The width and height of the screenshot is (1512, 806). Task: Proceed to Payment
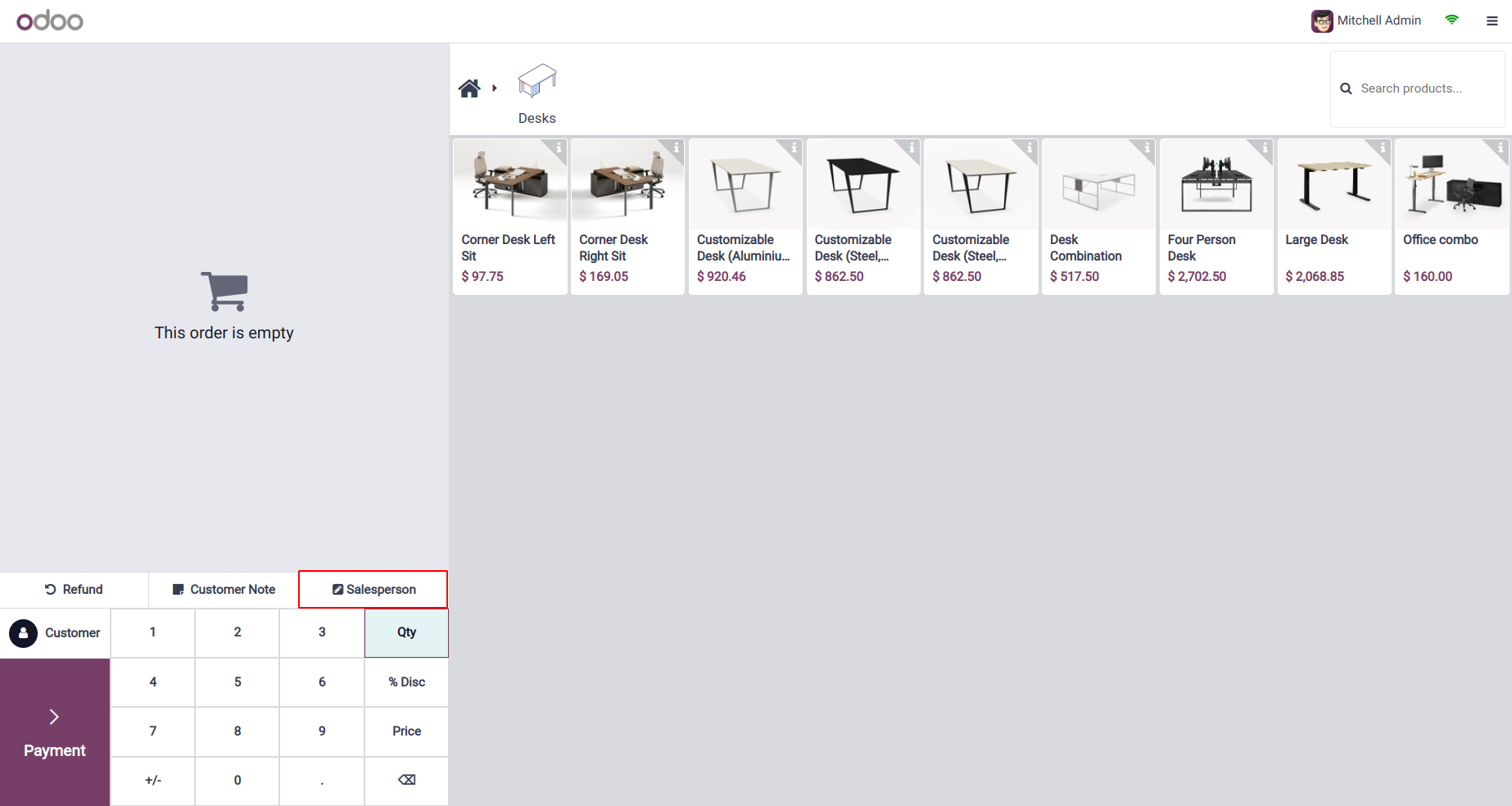[55, 732]
